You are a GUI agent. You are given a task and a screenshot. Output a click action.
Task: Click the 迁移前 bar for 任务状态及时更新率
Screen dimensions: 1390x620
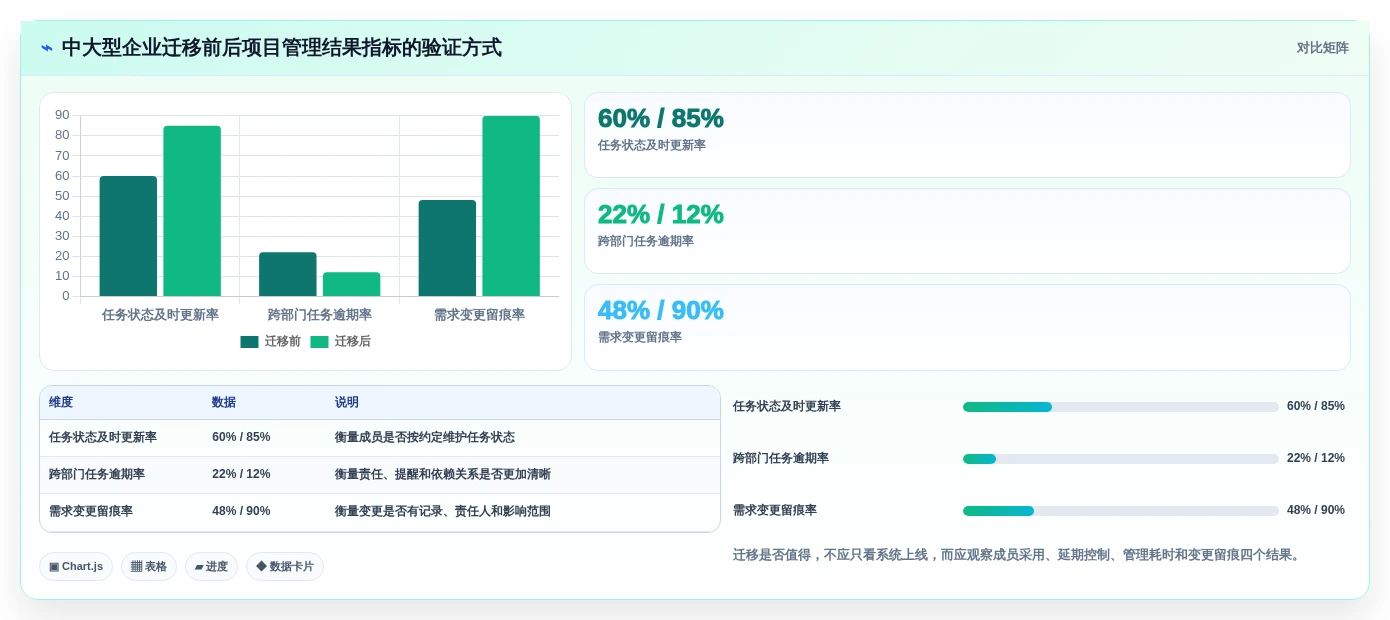coord(128,236)
